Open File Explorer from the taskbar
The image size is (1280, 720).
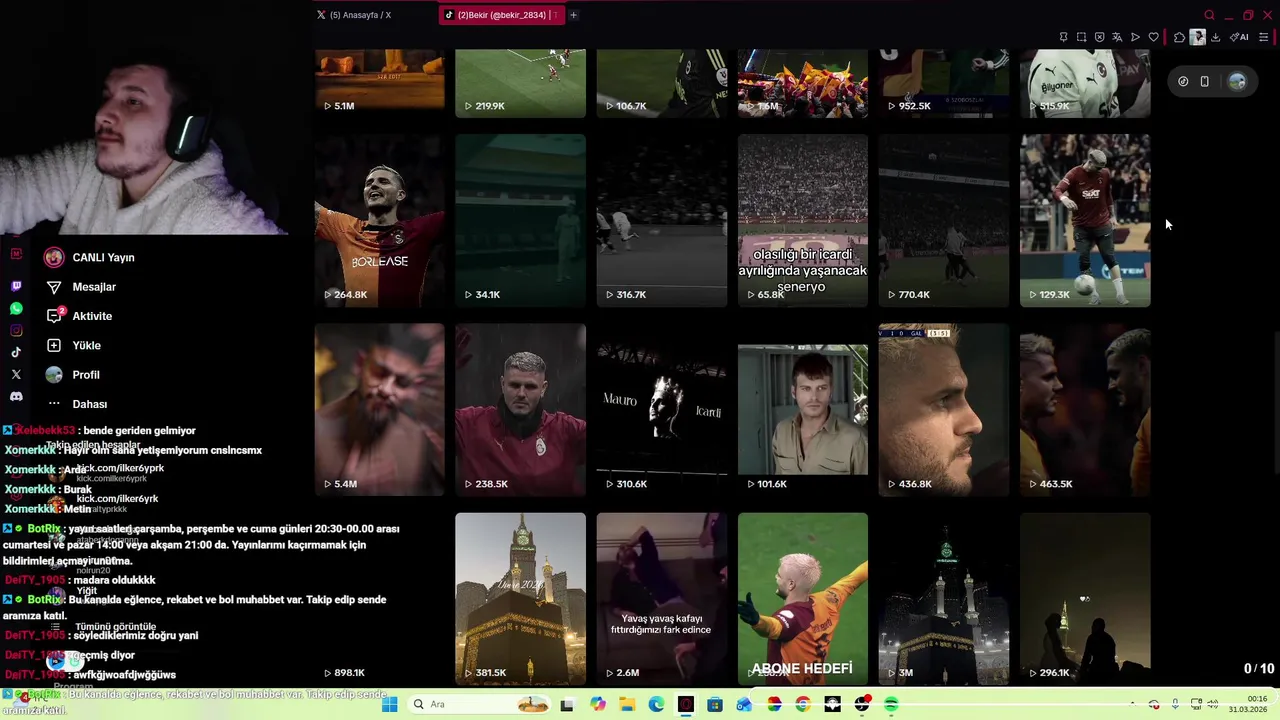627,705
